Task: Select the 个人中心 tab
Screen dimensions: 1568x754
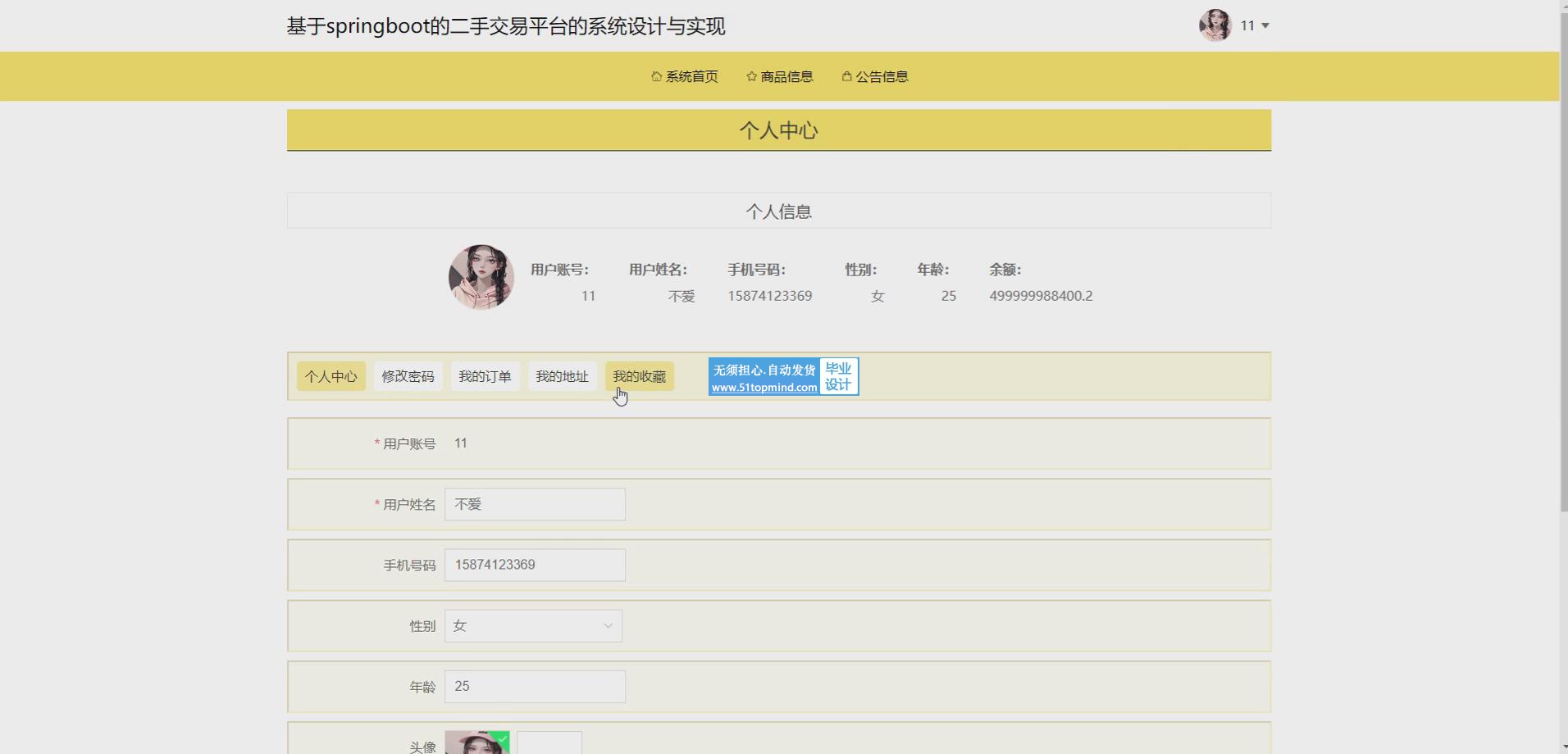Action: click(x=331, y=376)
